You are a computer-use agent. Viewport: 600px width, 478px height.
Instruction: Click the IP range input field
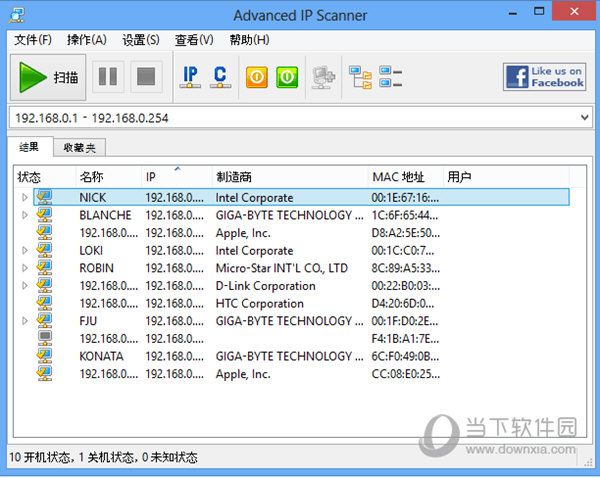pos(293,117)
